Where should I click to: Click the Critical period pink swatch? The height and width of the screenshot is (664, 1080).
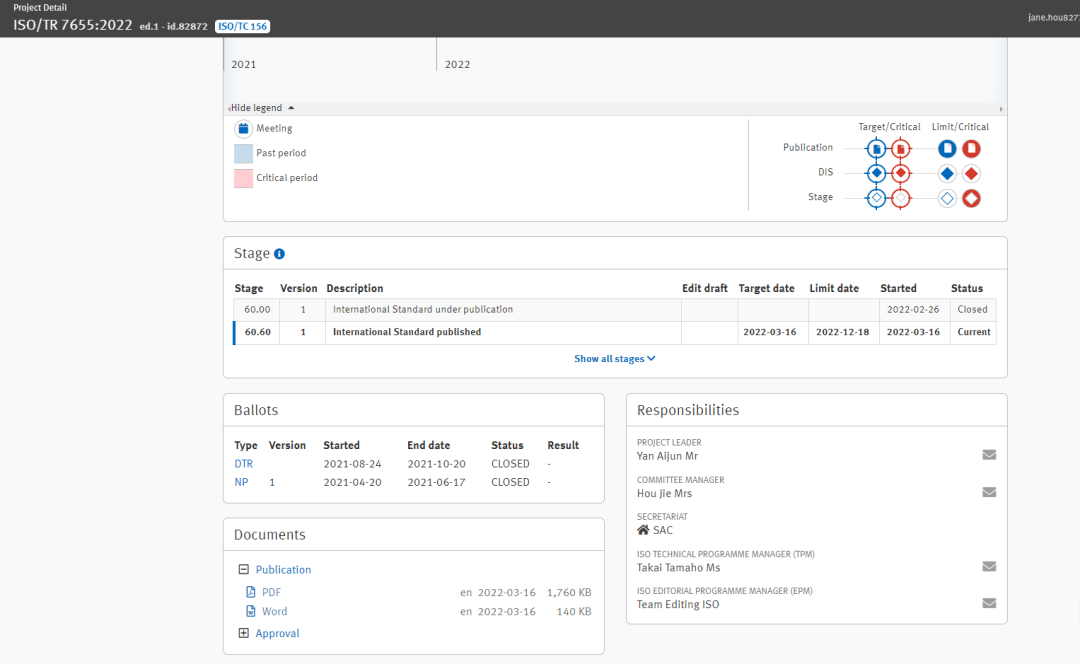click(x=243, y=178)
